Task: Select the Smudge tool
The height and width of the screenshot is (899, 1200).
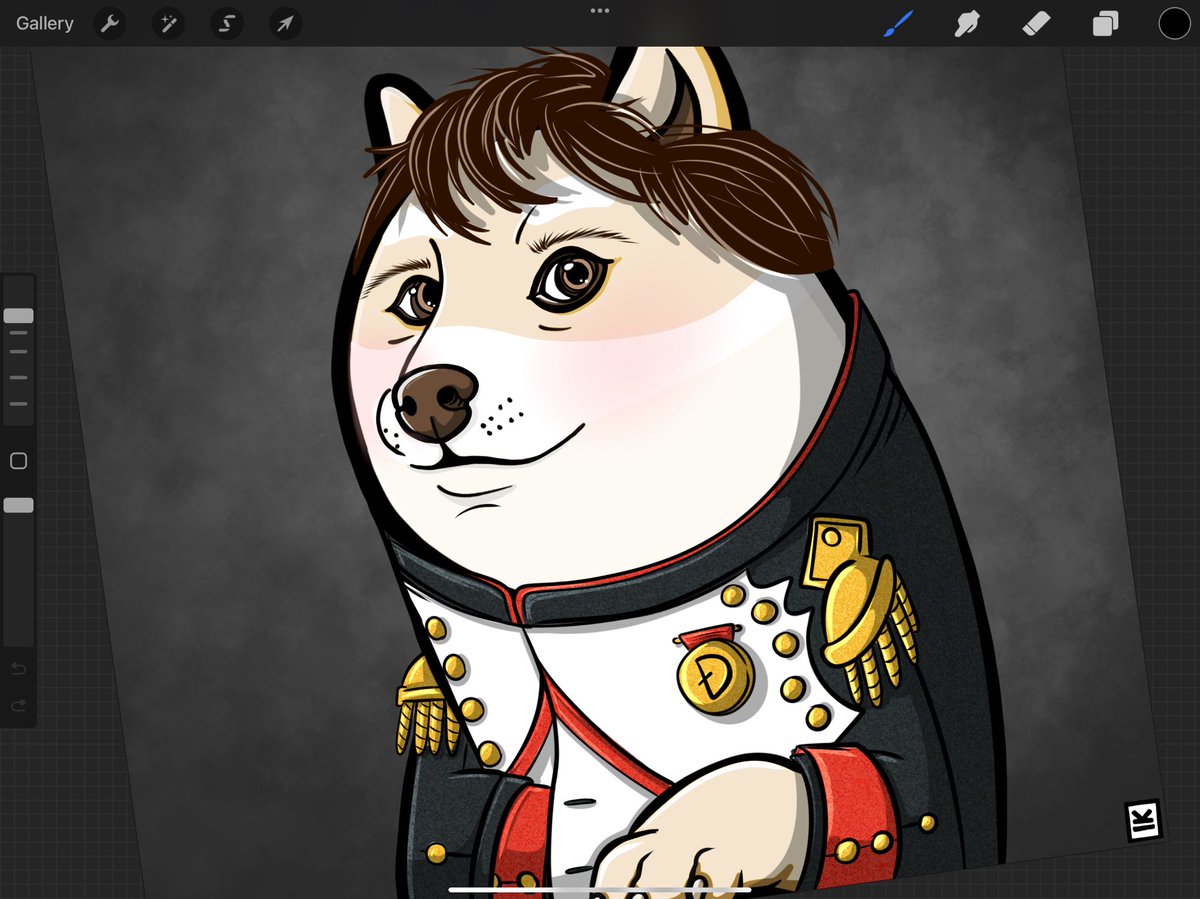Action: (x=966, y=23)
